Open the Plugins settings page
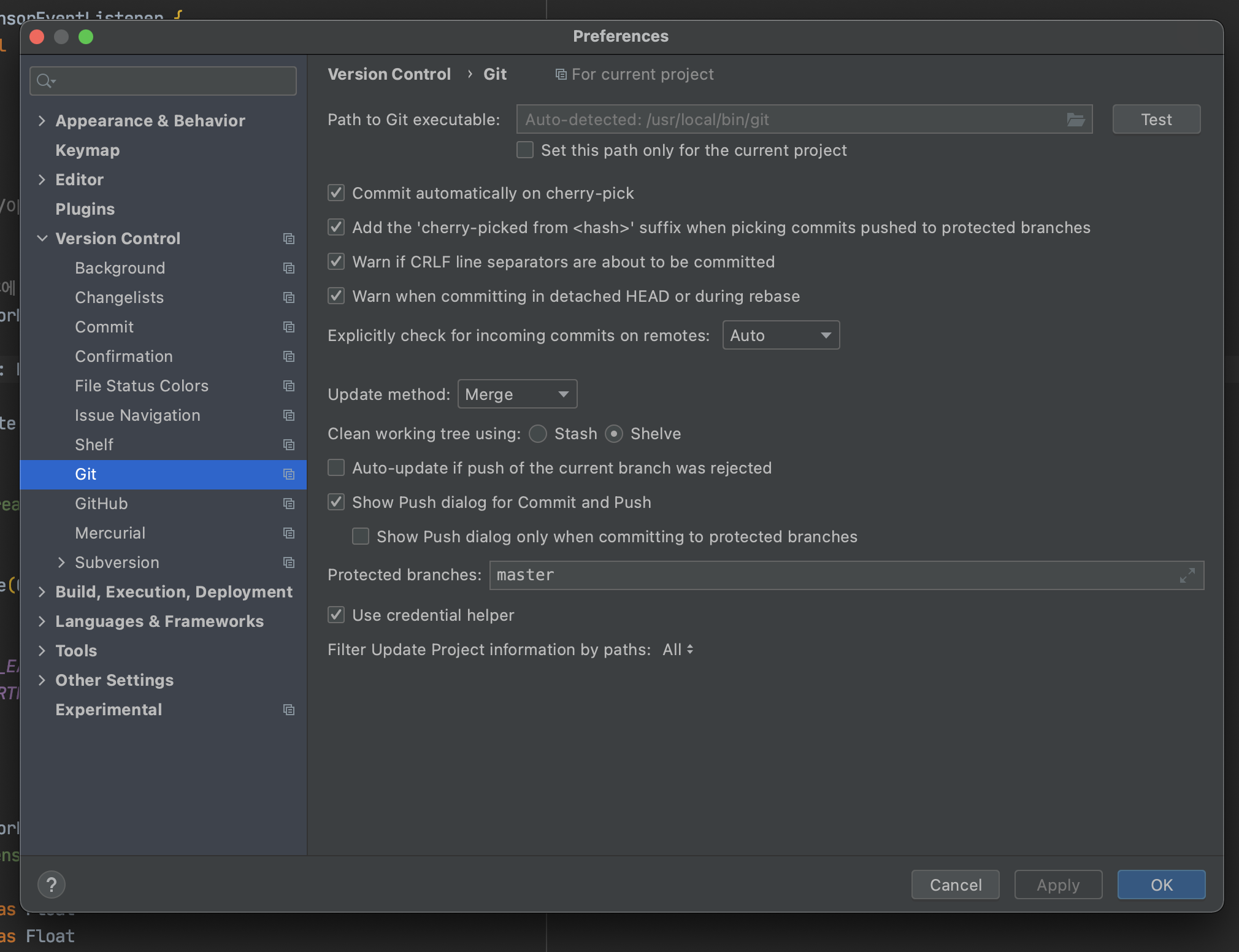 point(163,209)
